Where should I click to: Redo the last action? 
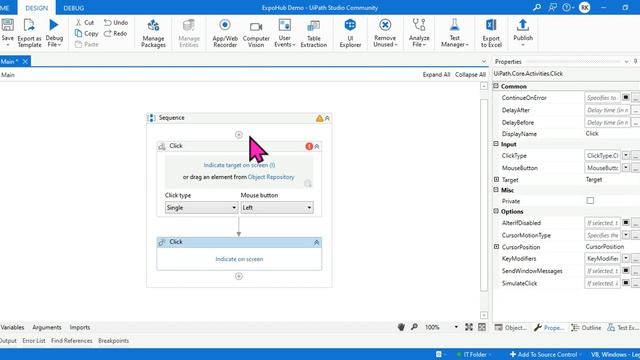click(116, 33)
